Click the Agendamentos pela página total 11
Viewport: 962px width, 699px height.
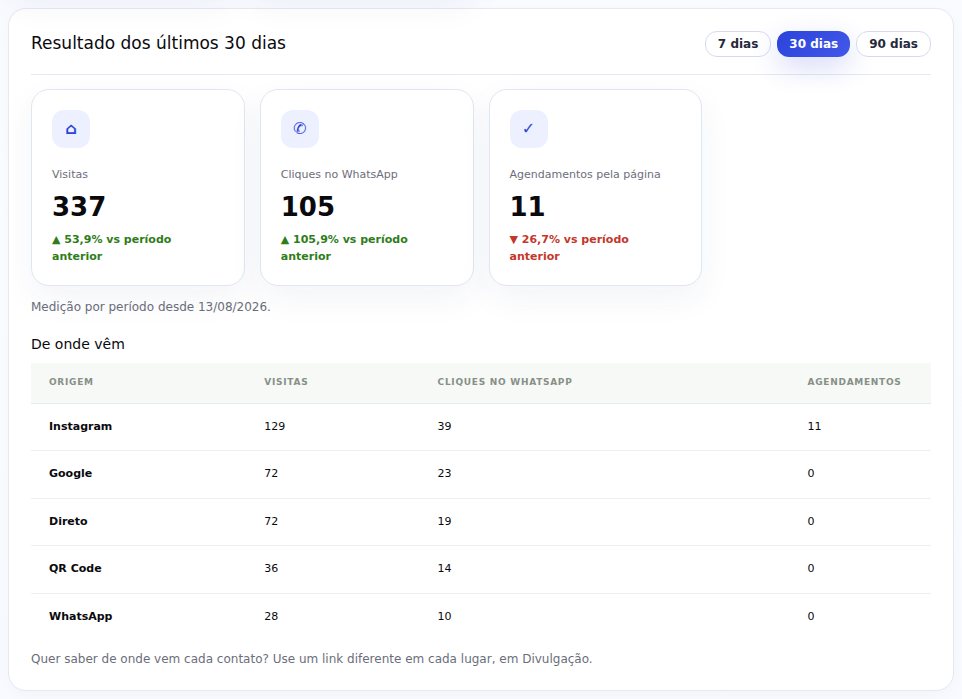(527, 206)
